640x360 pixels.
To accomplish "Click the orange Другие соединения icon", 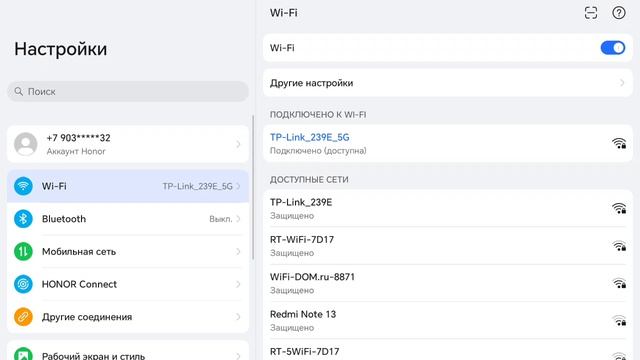I will [x=23, y=317].
